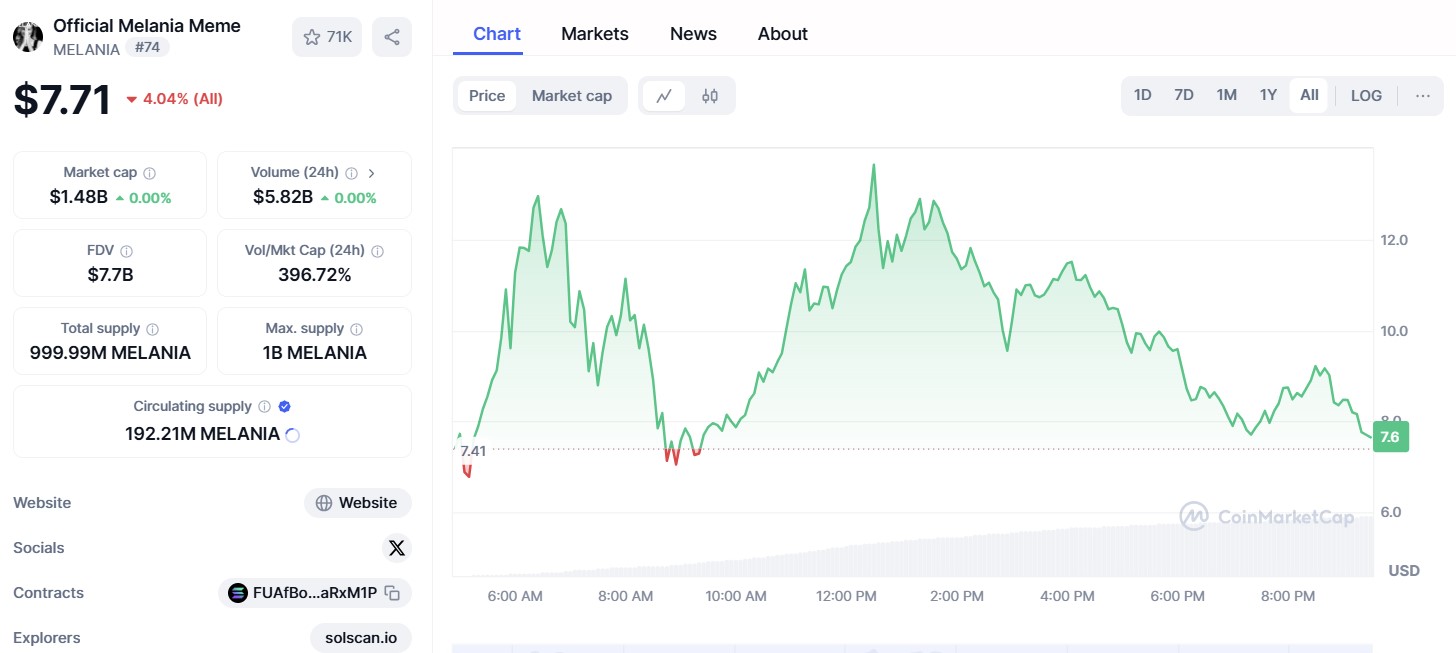The image size is (1456, 653).
Task: Select the 7D time range
Action: coord(1184,96)
